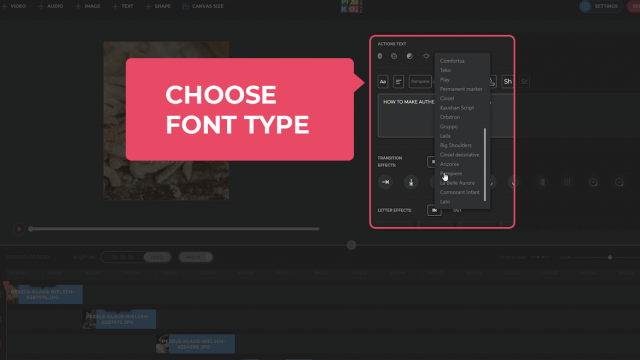Choose Kaushan Script font

[457, 108]
